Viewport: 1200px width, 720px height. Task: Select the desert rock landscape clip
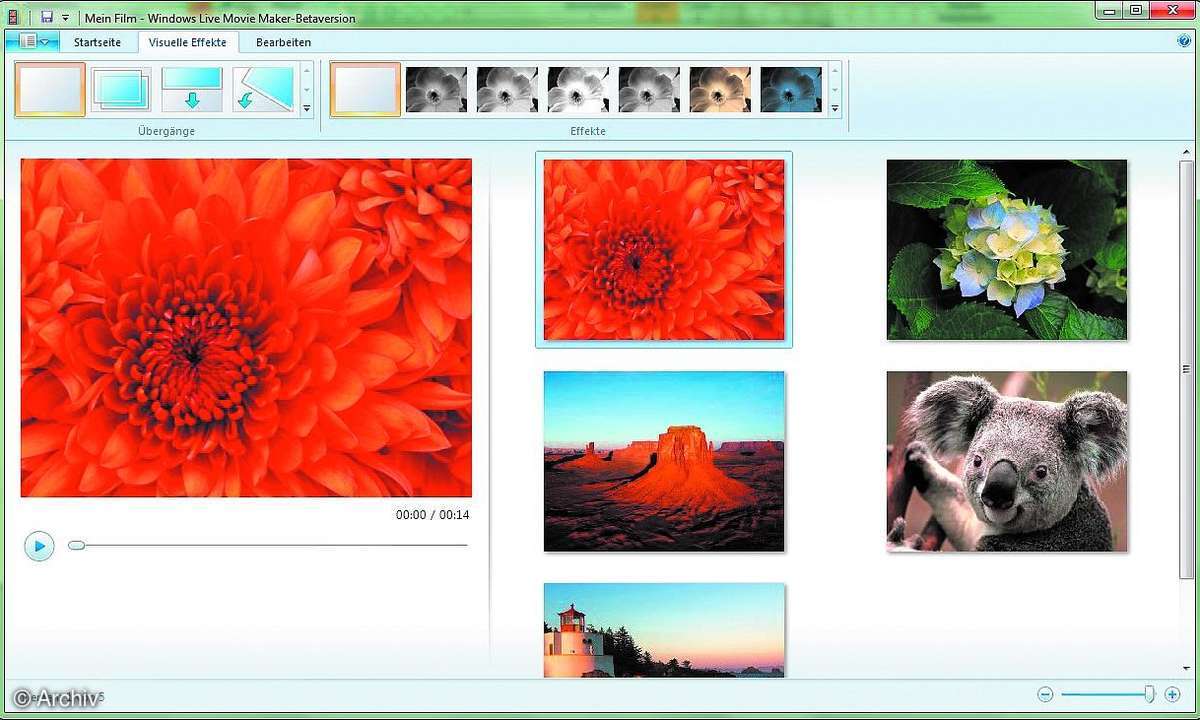pyautogui.click(x=664, y=461)
